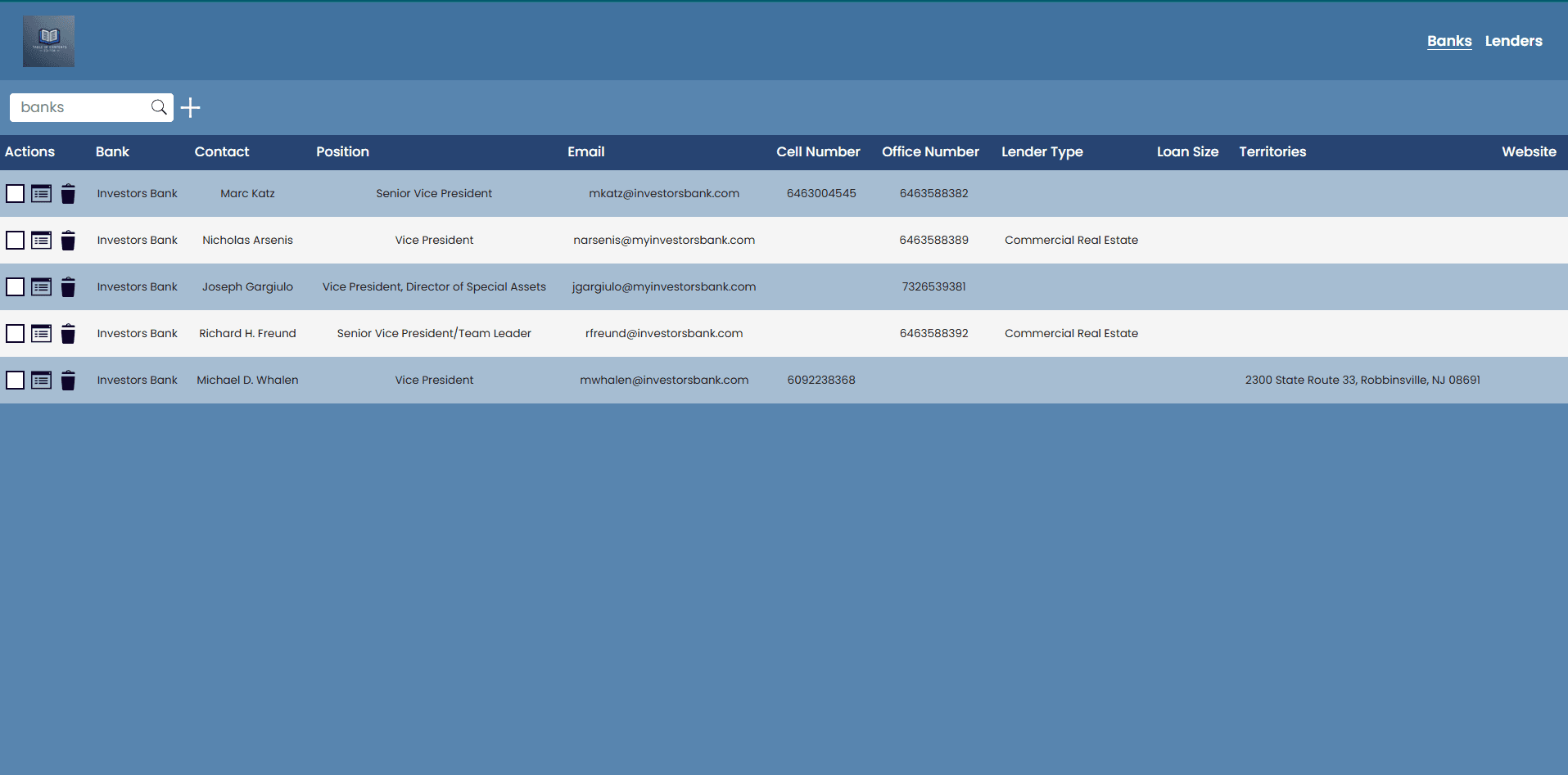Open the details form icon for Joseph Gargiulo
Viewport: 1568px width, 775px height.
pos(42,287)
